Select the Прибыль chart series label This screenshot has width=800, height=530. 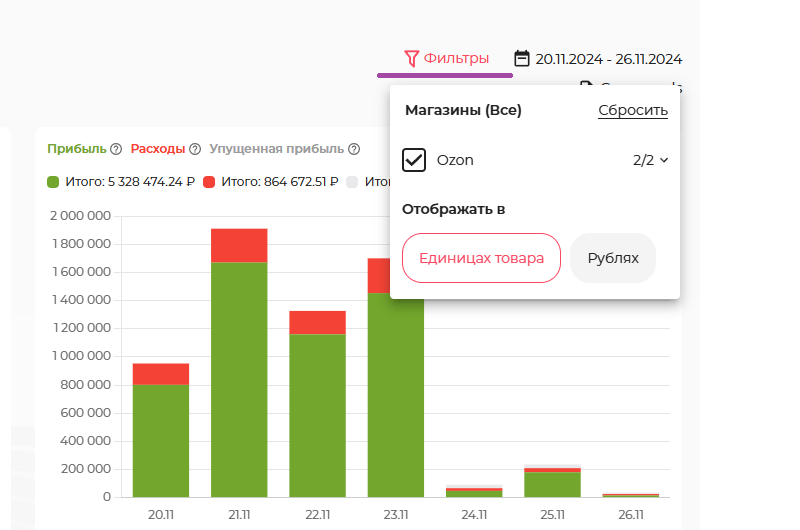pos(76,149)
